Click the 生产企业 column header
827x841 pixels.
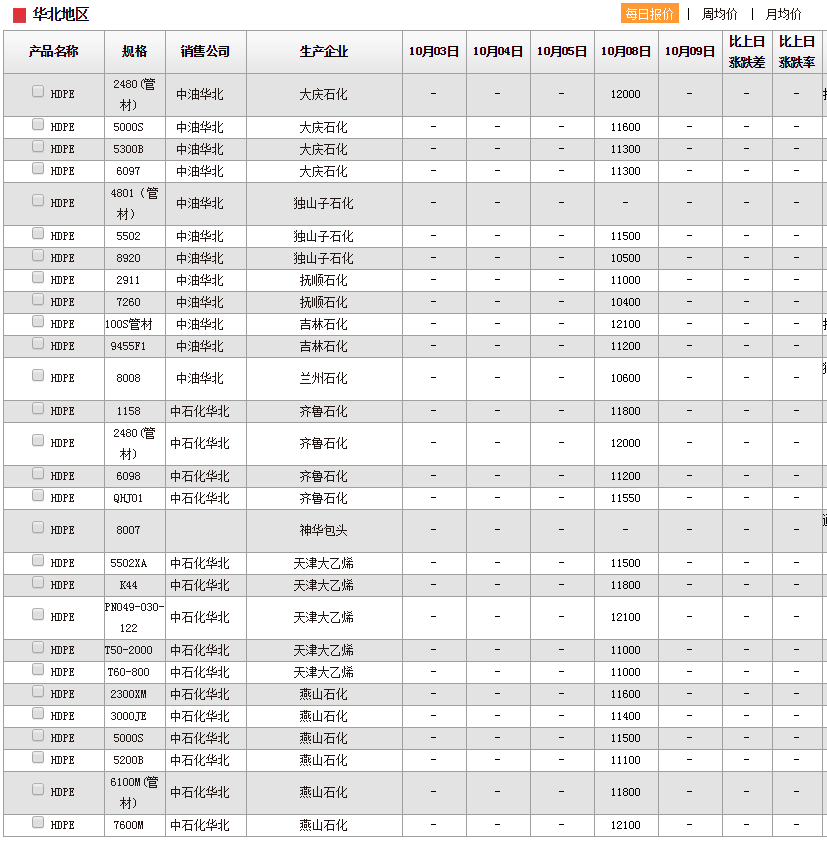pyautogui.click(x=324, y=51)
